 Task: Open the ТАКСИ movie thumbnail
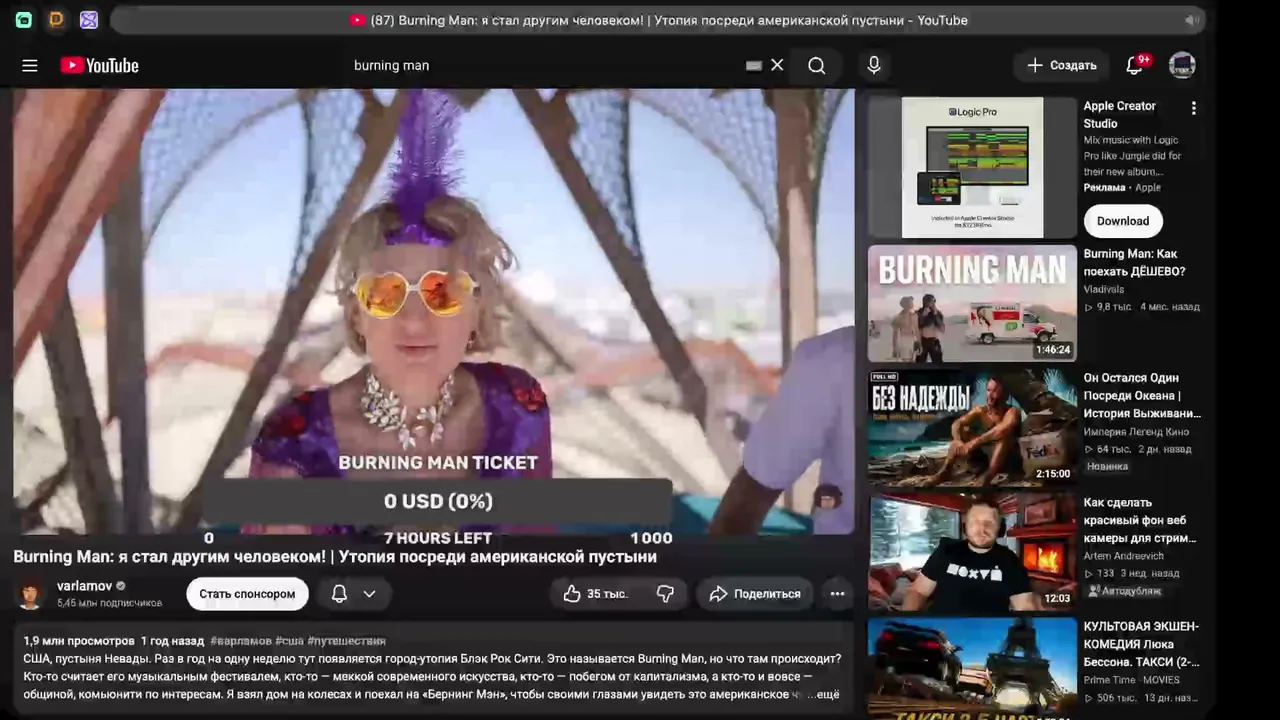[x=972, y=668]
